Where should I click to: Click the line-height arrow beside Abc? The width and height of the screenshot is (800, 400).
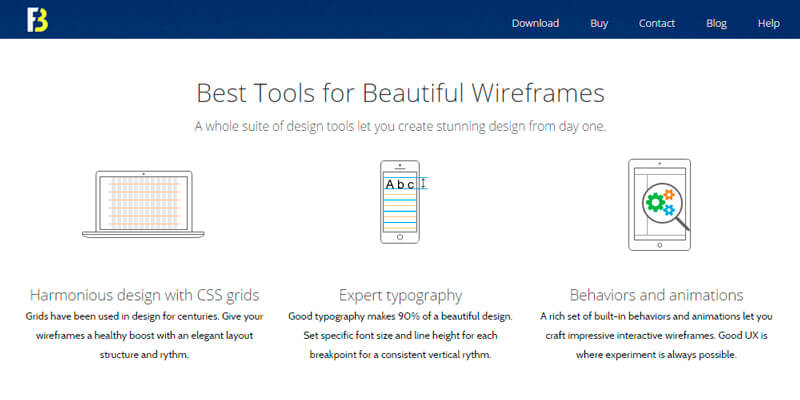pos(424,183)
